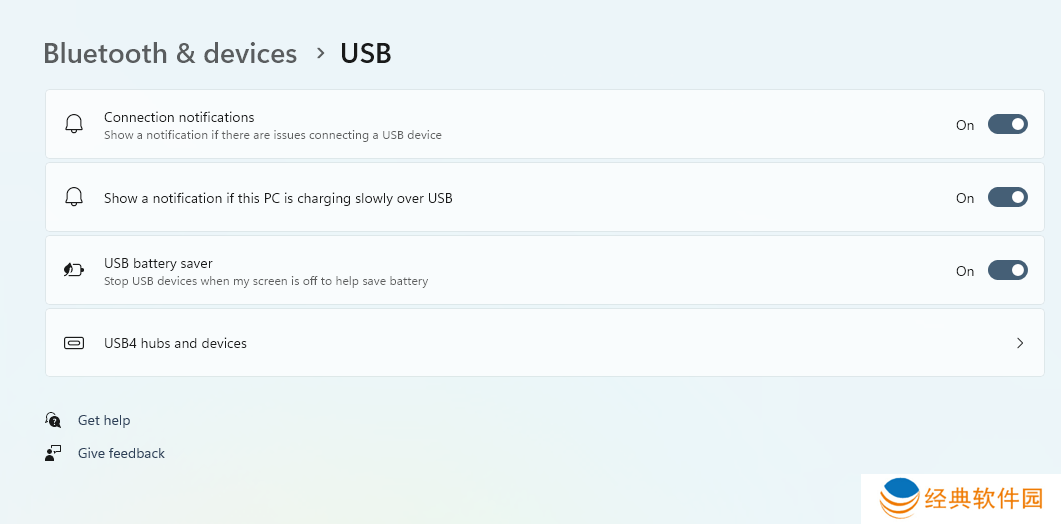This screenshot has height=524, width=1061.
Task: Open the Get help link
Action: pyautogui.click(x=104, y=420)
